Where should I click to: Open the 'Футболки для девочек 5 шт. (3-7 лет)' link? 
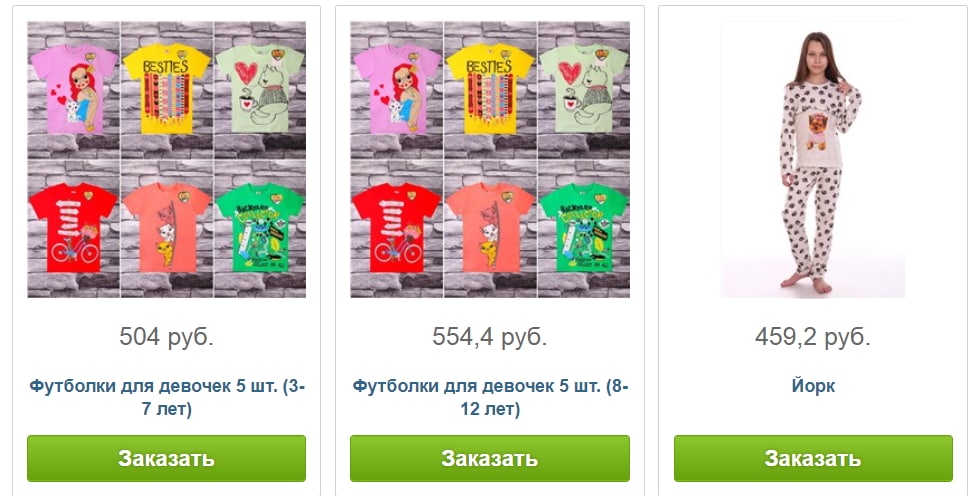(166, 398)
